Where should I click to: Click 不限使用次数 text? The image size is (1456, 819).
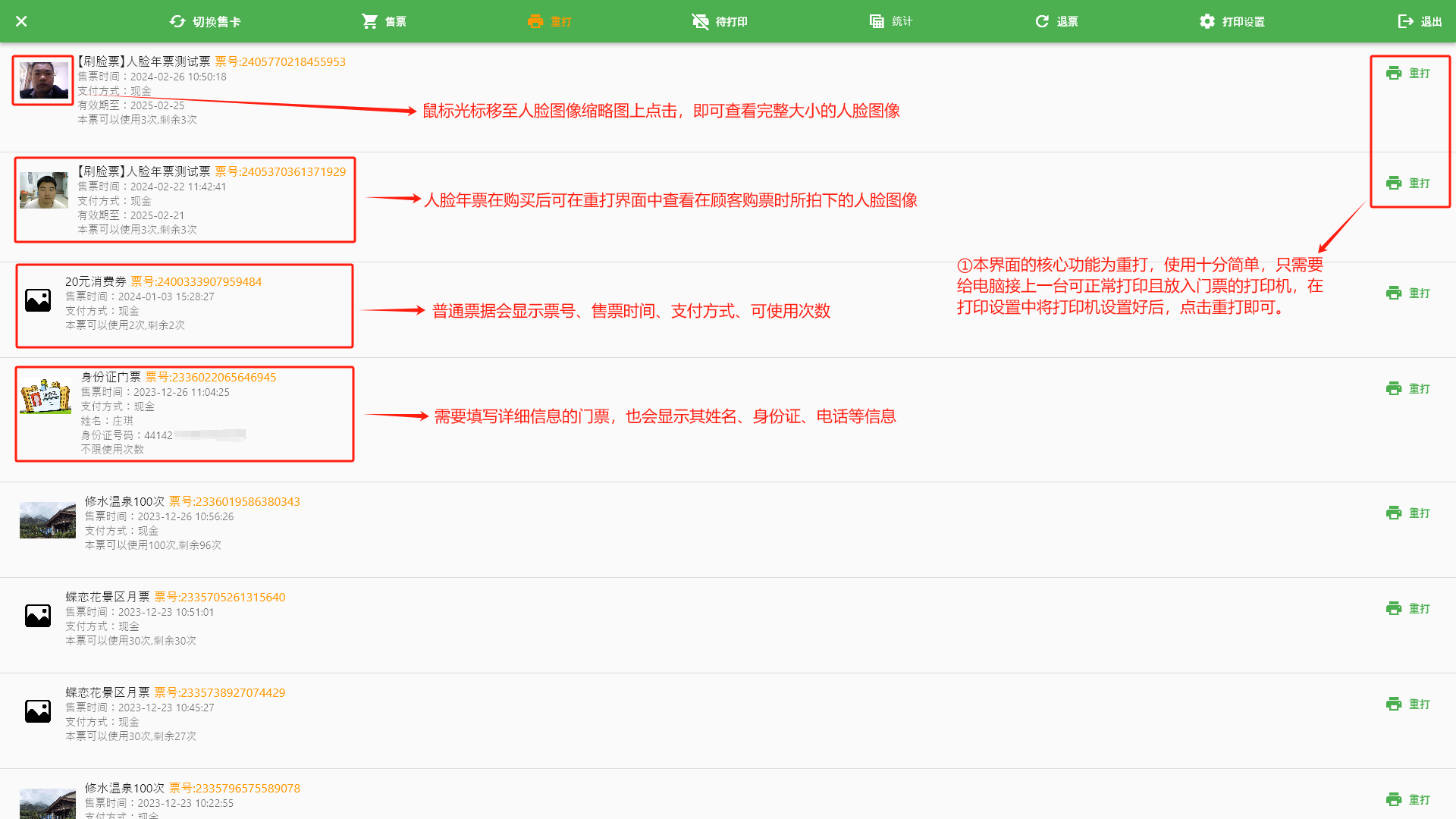click(112, 450)
